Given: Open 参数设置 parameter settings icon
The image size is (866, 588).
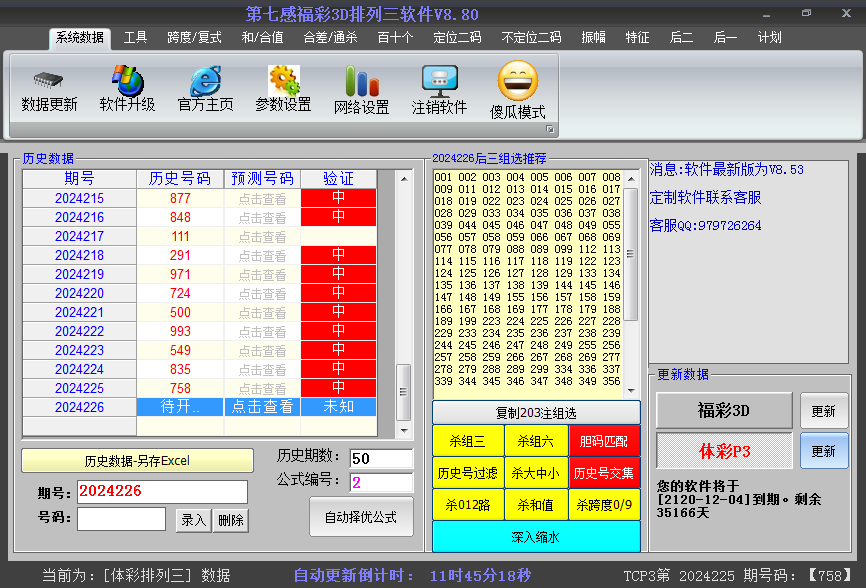Looking at the screenshot, I should (x=283, y=80).
